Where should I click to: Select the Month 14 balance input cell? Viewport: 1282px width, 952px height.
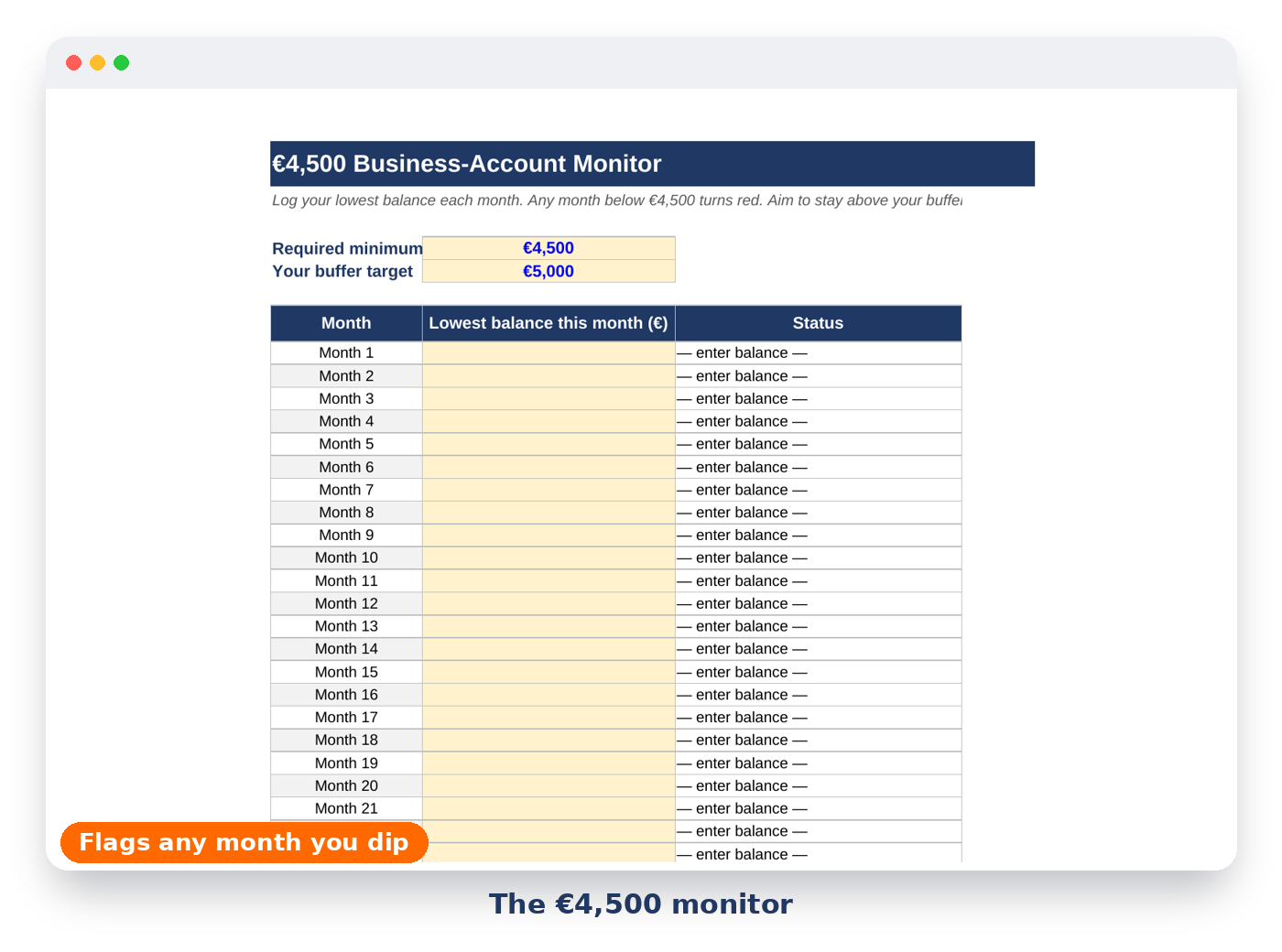pos(549,649)
